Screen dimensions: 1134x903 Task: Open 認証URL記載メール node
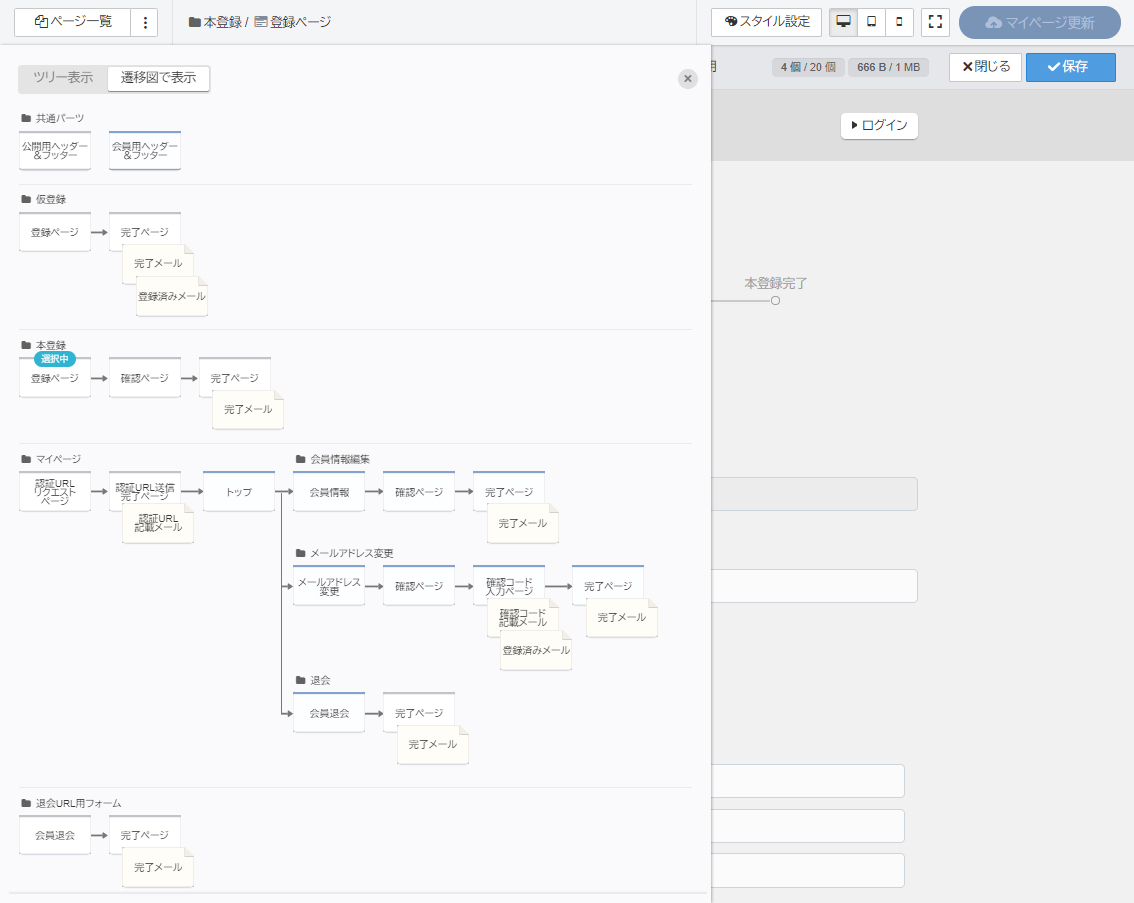tap(158, 523)
